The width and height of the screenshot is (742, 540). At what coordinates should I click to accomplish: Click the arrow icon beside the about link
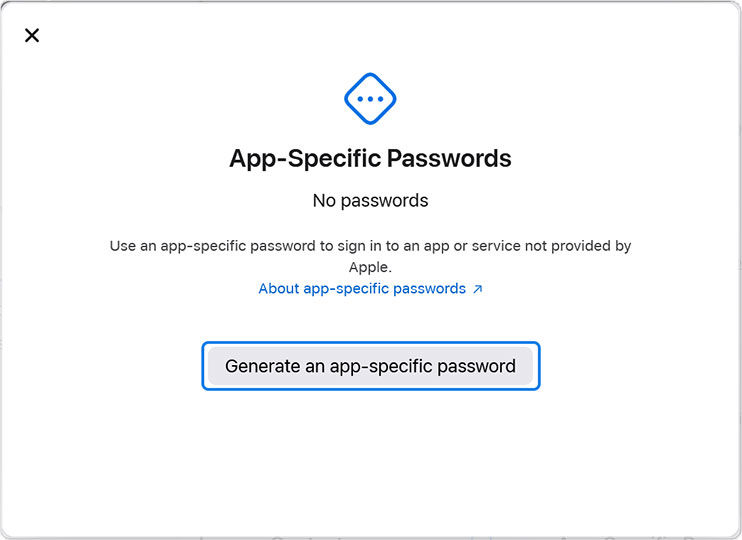pyautogui.click(x=478, y=289)
